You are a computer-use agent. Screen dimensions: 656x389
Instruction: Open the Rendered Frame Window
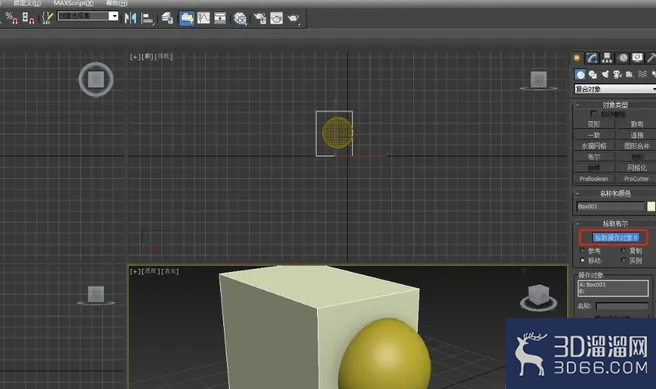(x=277, y=18)
